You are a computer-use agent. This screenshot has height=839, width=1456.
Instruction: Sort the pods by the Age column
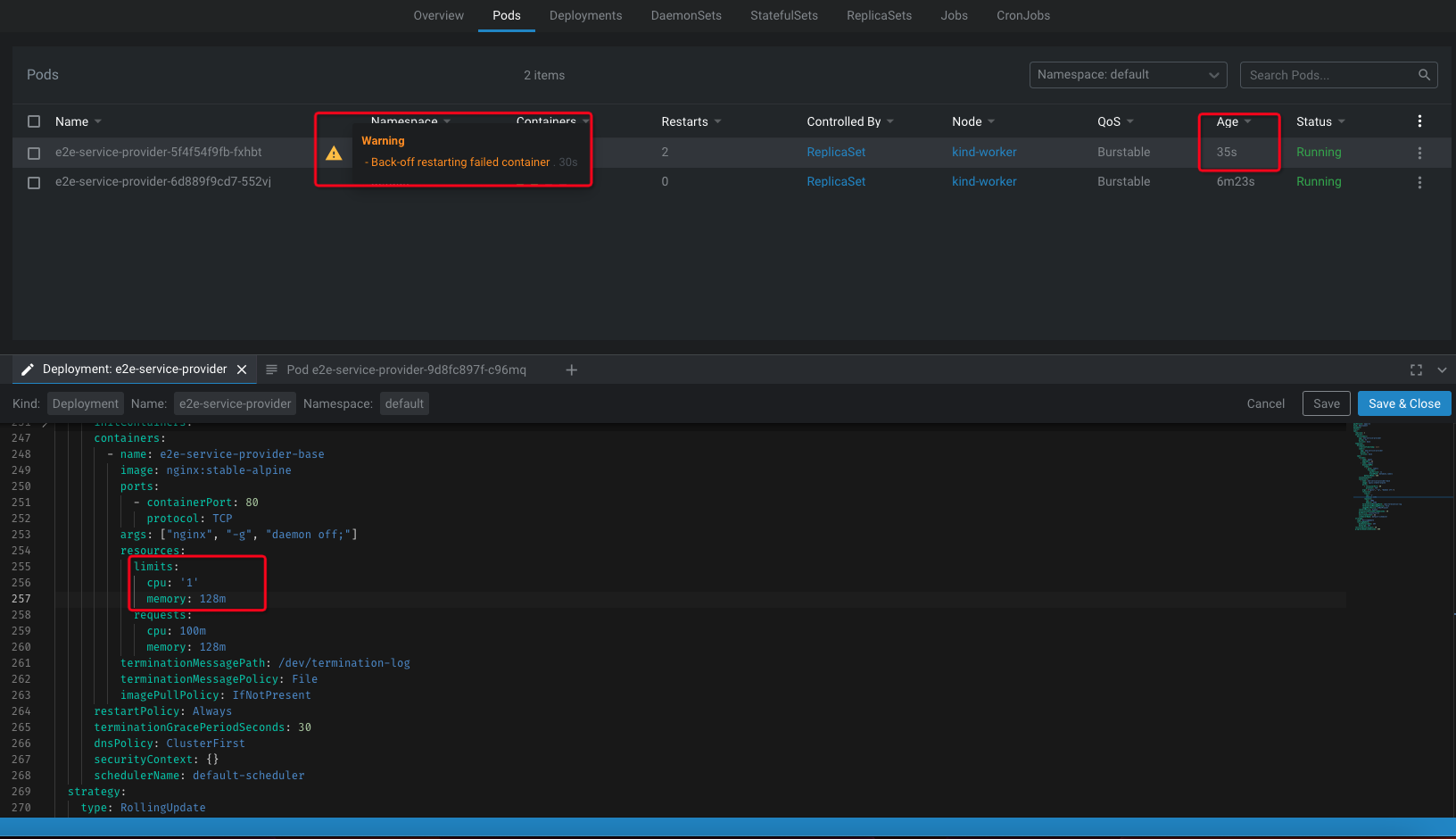[x=1234, y=121]
